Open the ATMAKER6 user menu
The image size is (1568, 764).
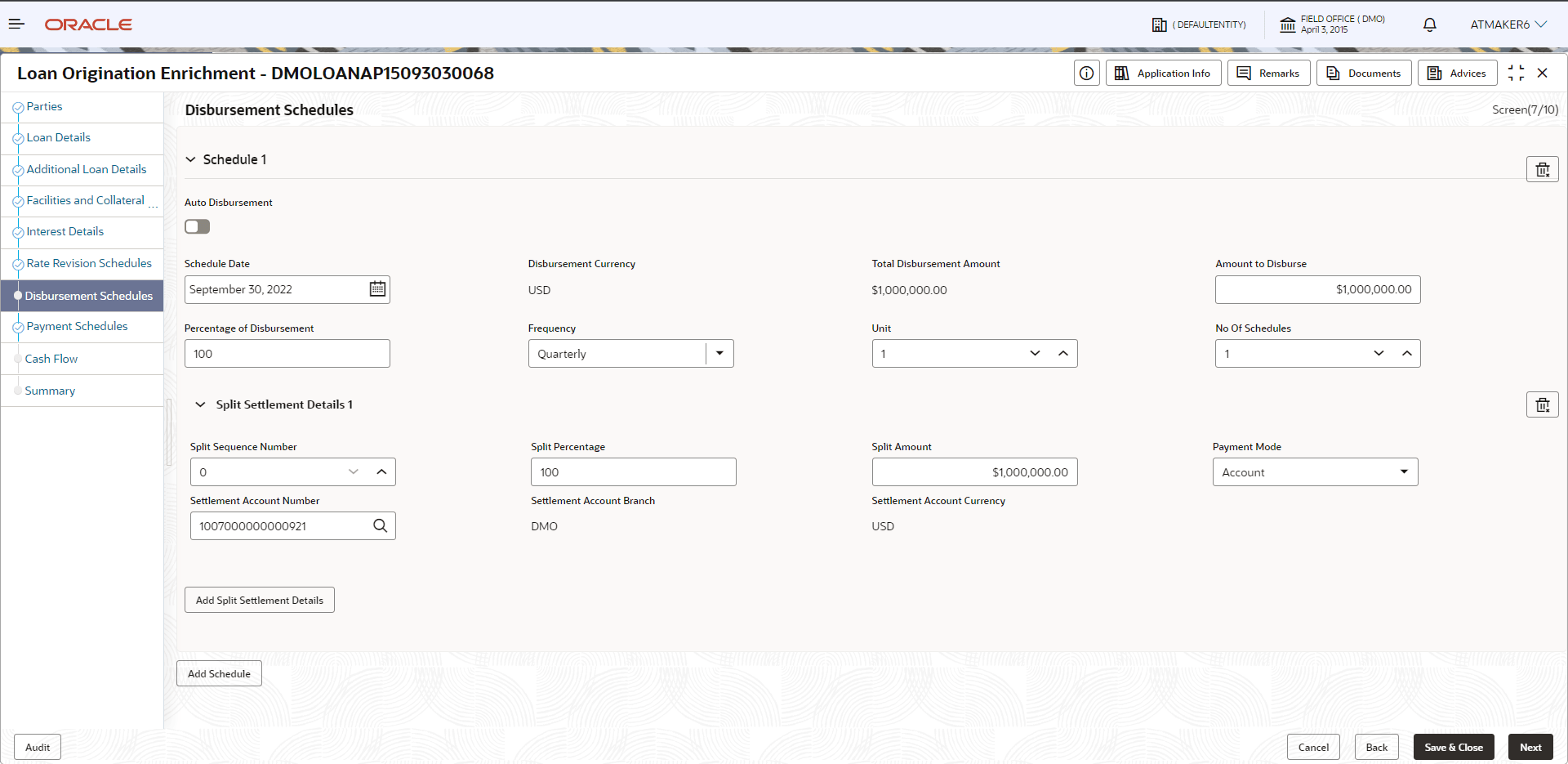coord(1508,25)
